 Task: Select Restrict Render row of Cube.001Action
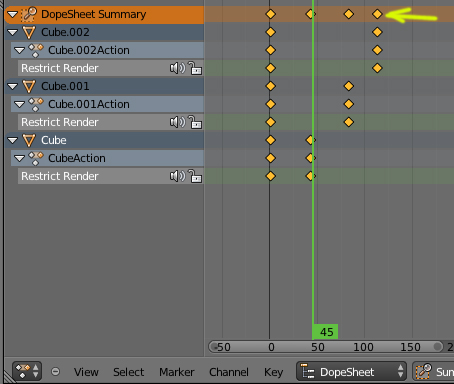point(111,122)
